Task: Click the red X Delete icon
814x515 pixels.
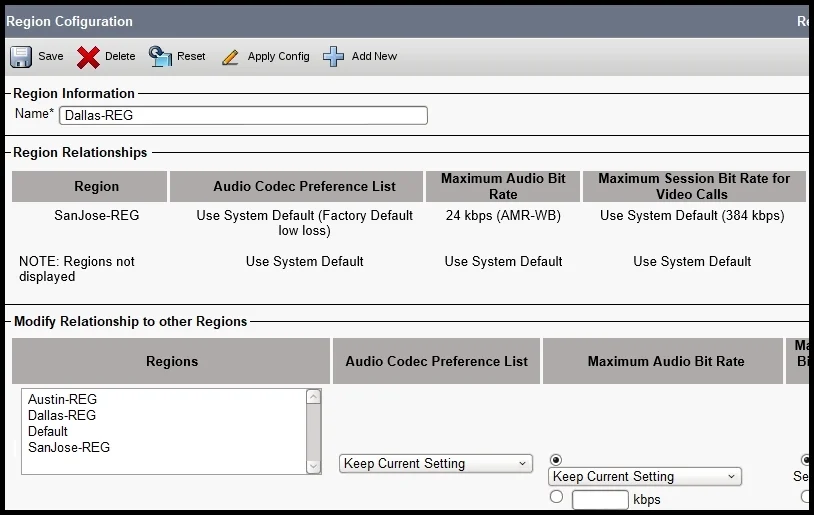Action: pyautogui.click(x=88, y=57)
